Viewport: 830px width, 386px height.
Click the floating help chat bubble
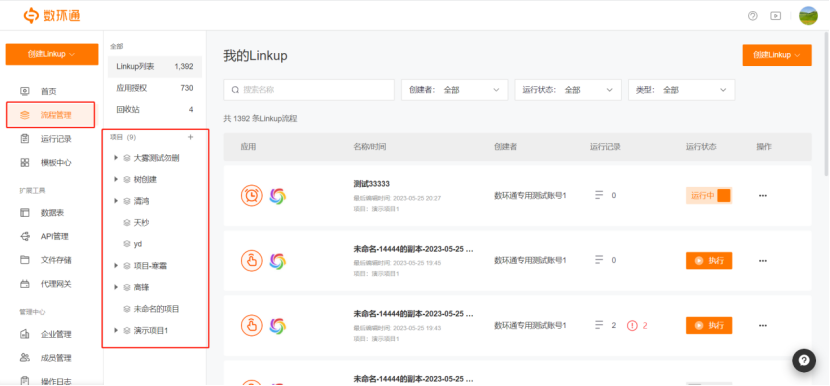(804, 361)
